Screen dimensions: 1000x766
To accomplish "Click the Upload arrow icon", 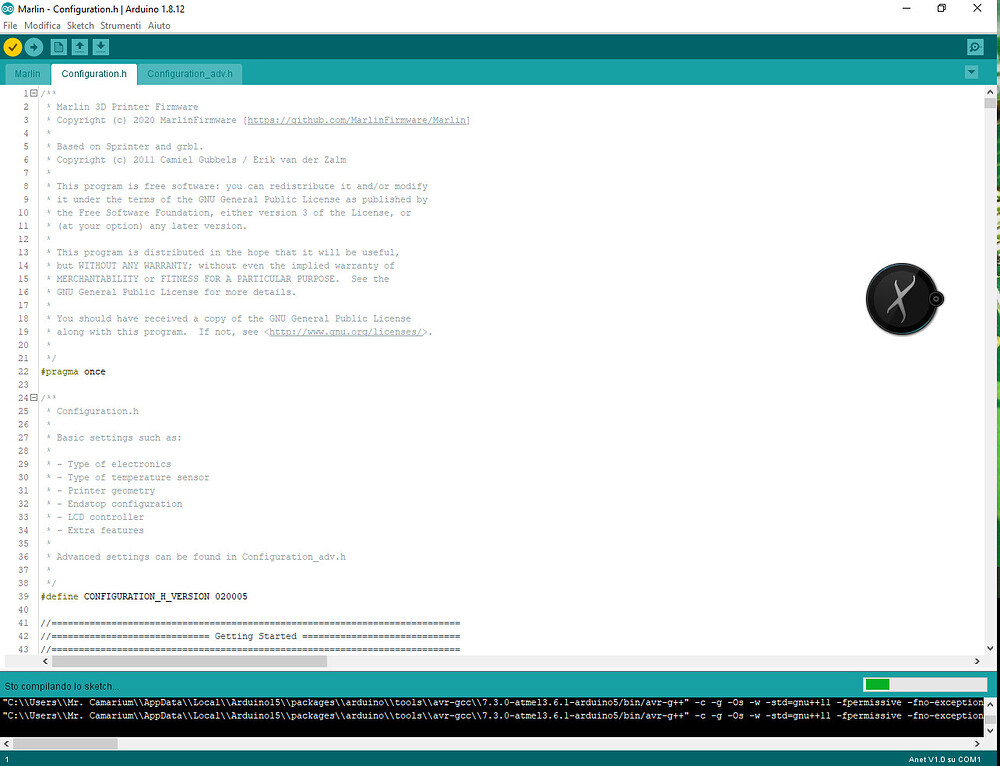I will (33, 46).
